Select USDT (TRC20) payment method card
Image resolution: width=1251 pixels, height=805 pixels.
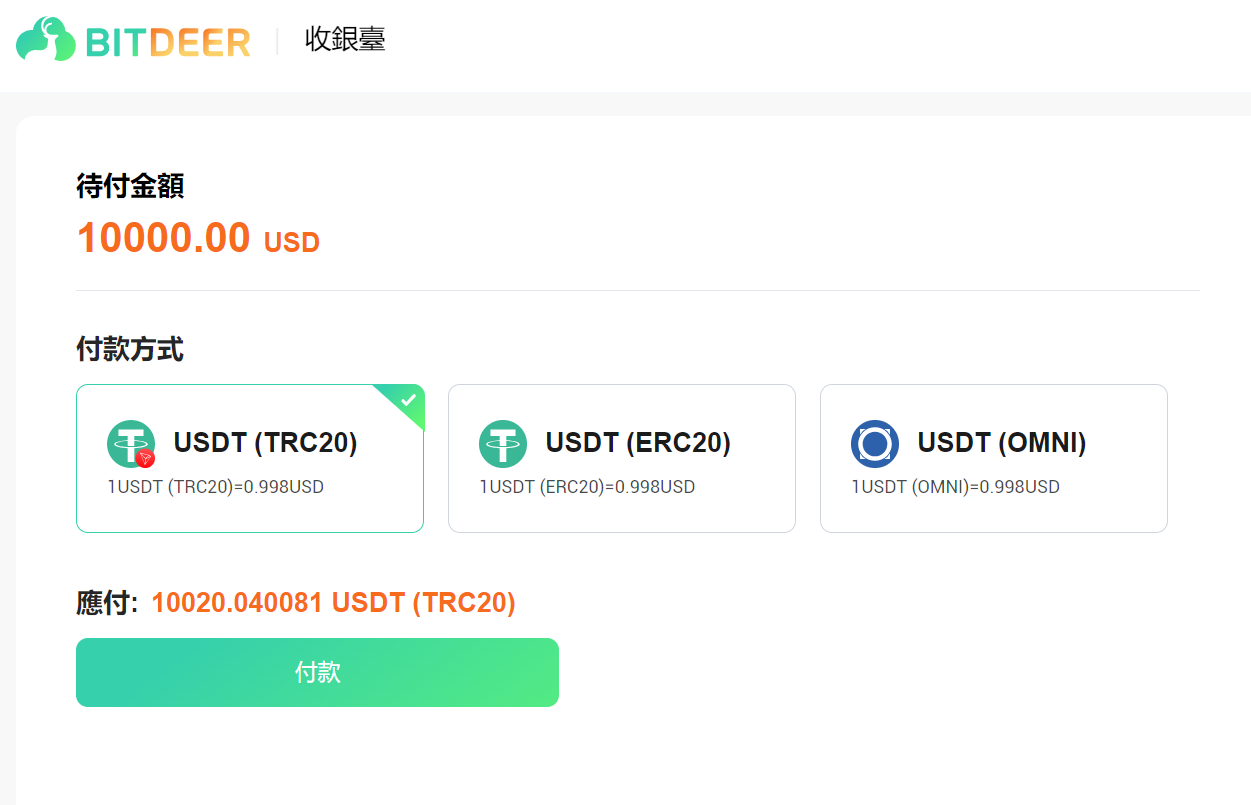[250, 459]
